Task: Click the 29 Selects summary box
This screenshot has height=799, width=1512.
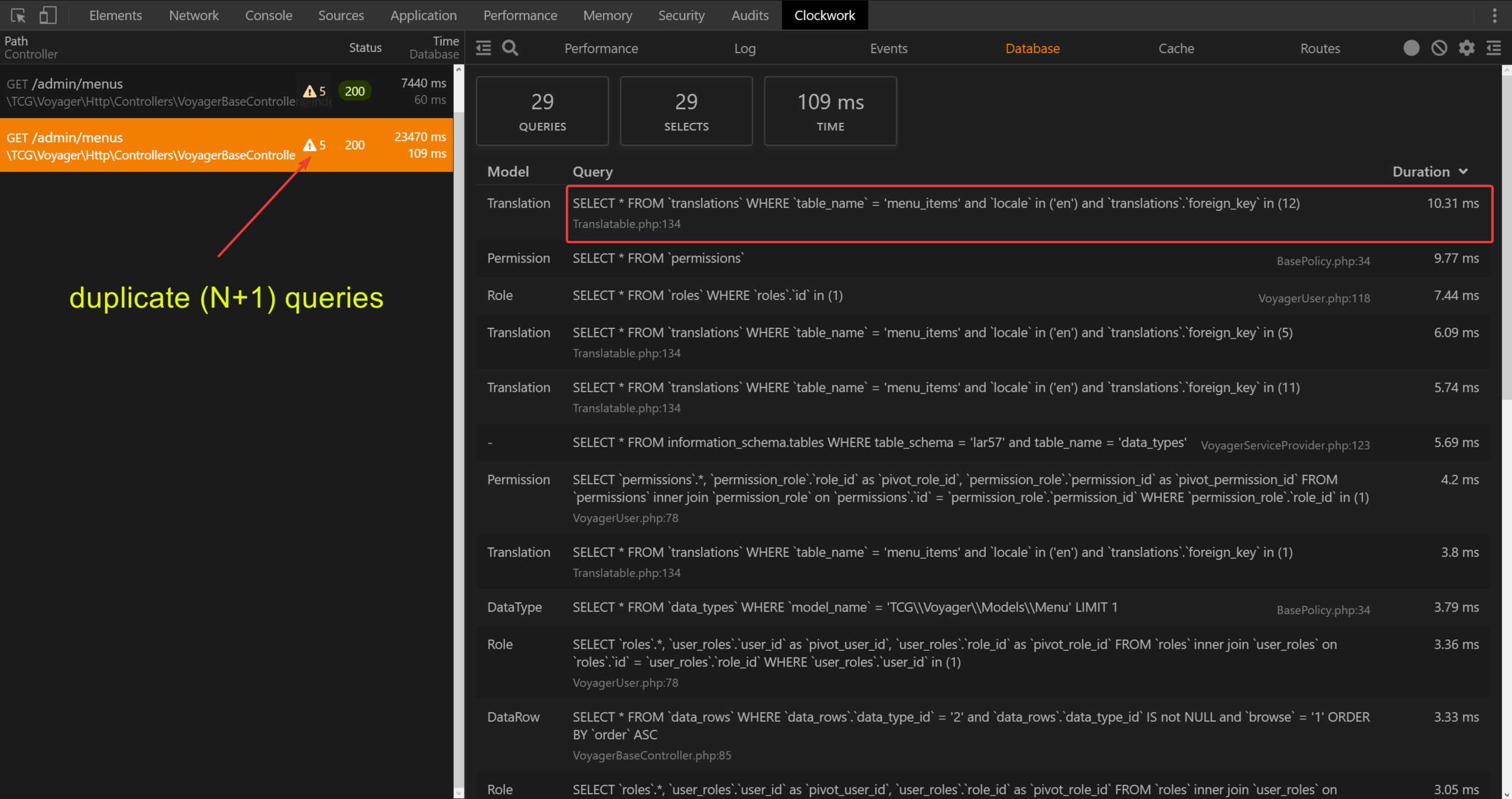Action: (686, 111)
